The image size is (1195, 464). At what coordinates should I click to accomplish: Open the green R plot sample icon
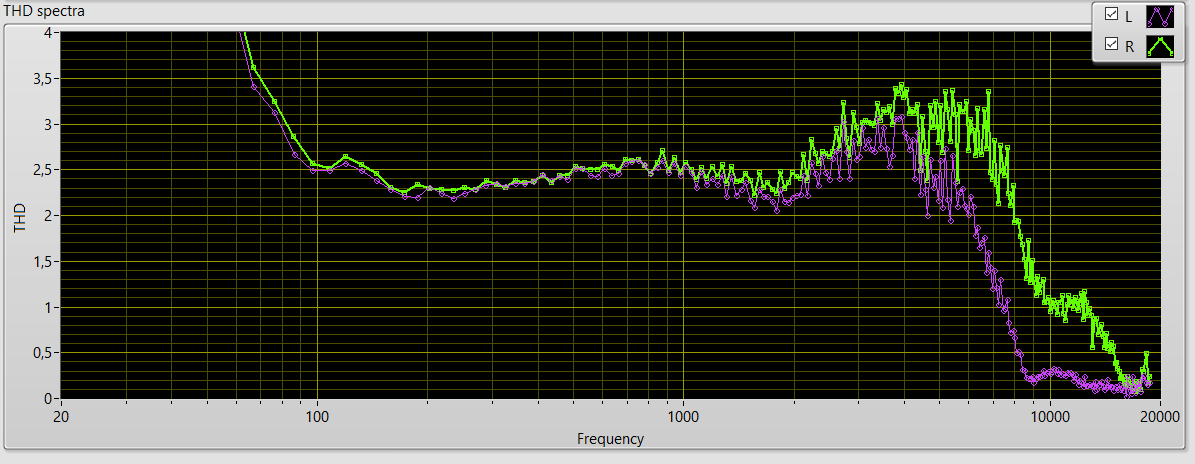(1160, 46)
